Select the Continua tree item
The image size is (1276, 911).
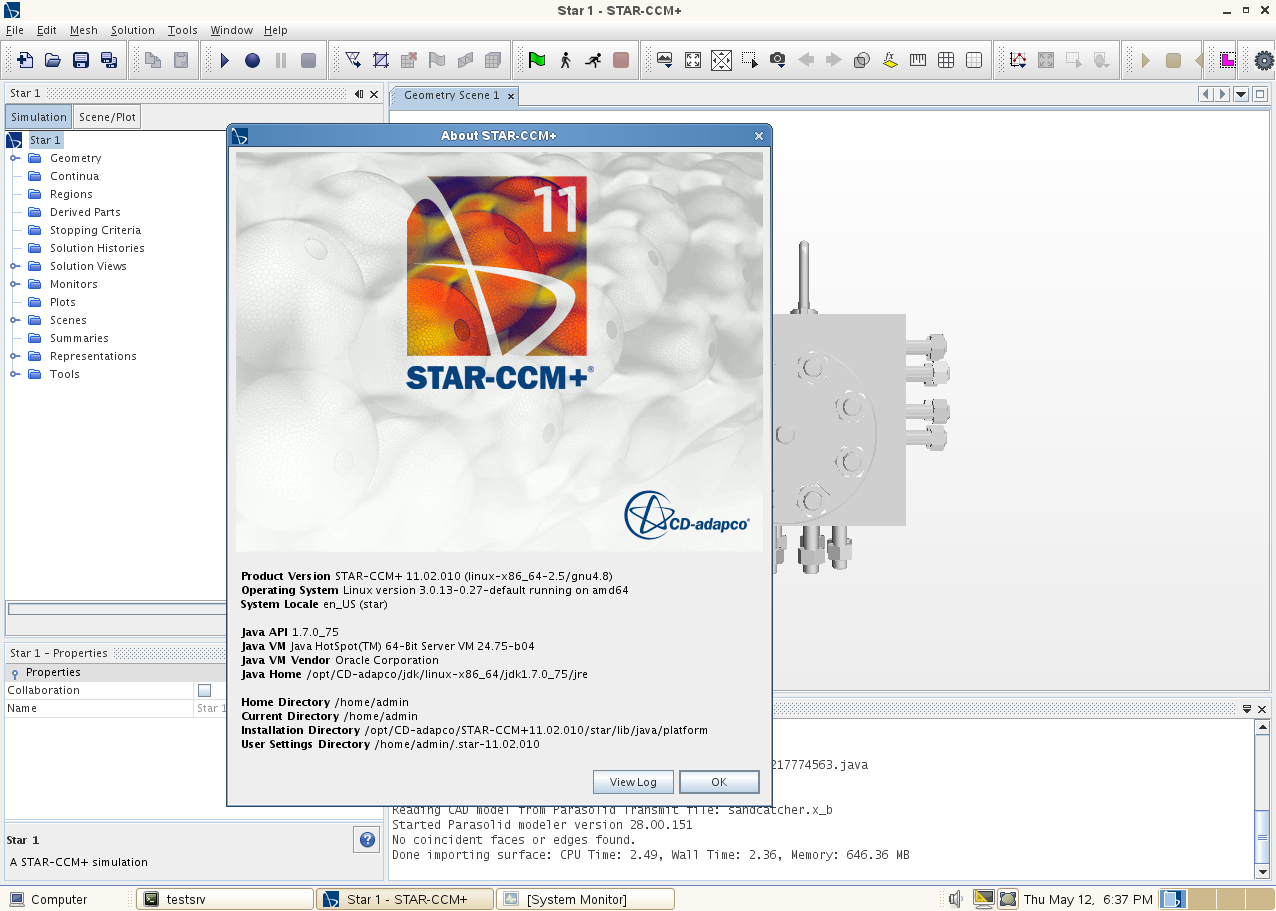pyautogui.click(x=74, y=176)
